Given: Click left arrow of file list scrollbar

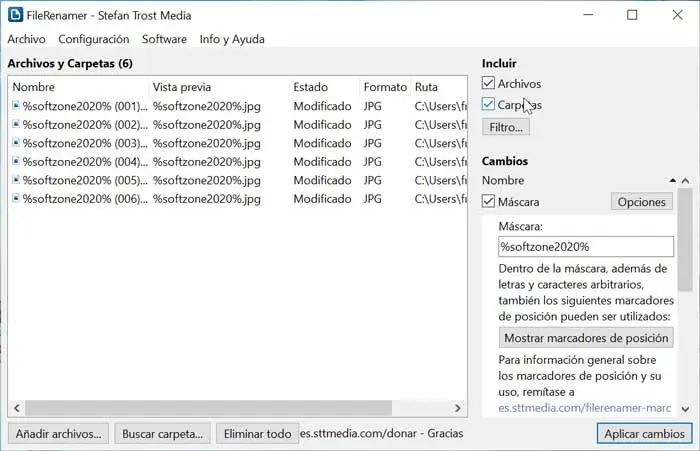Looking at the screenshot, I should 17,408.
